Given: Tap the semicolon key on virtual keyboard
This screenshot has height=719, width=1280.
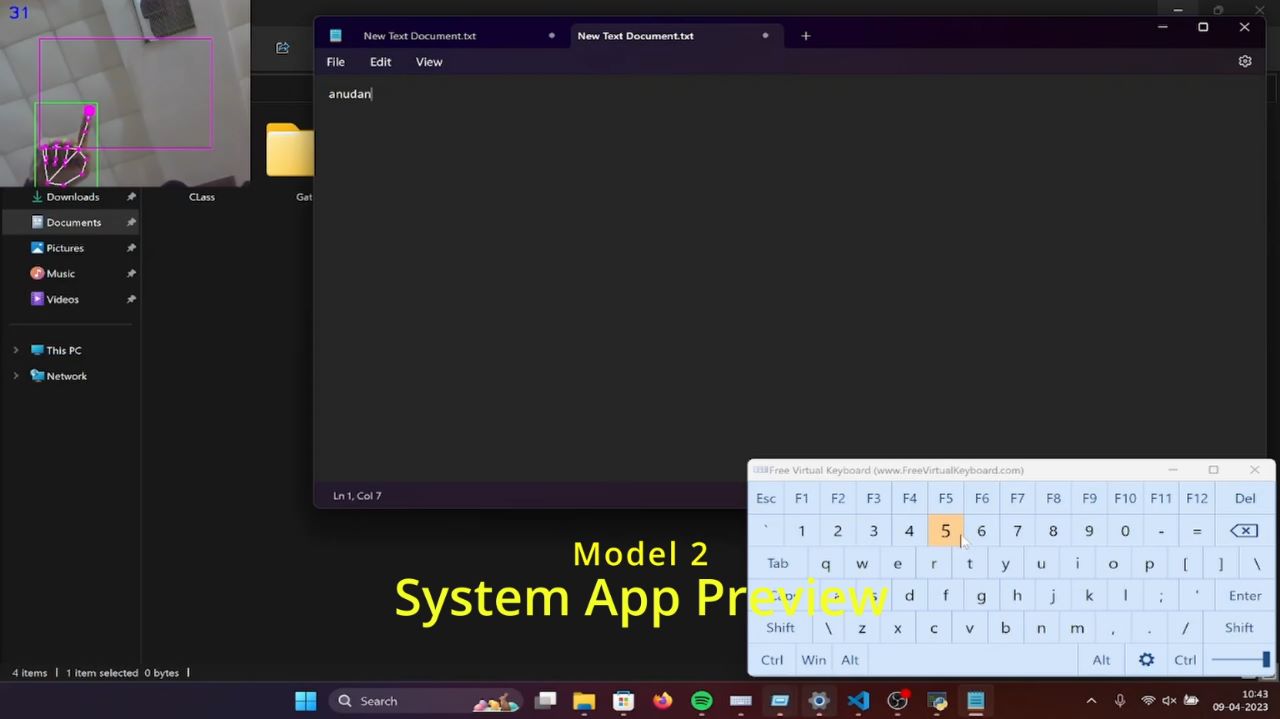Looking at the screenshot, I should pyautogui.click(x=1161, y=595).
